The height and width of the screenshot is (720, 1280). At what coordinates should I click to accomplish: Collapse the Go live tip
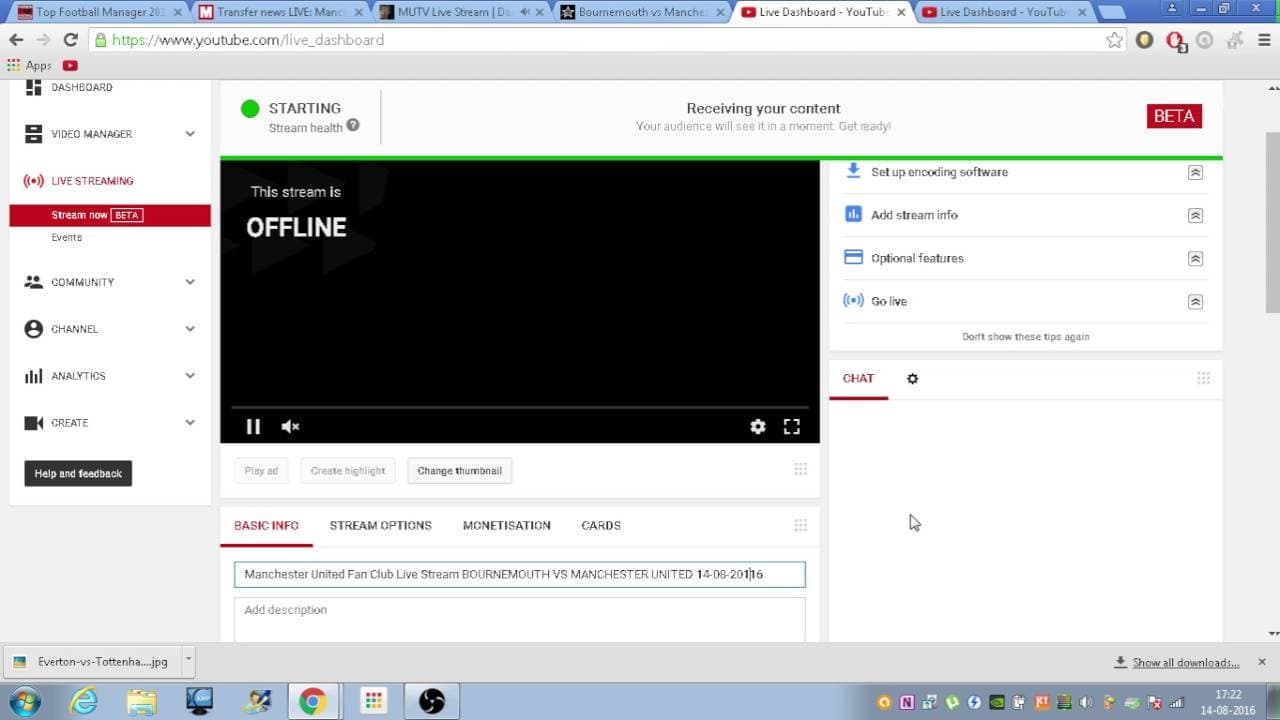[1194, 301]
